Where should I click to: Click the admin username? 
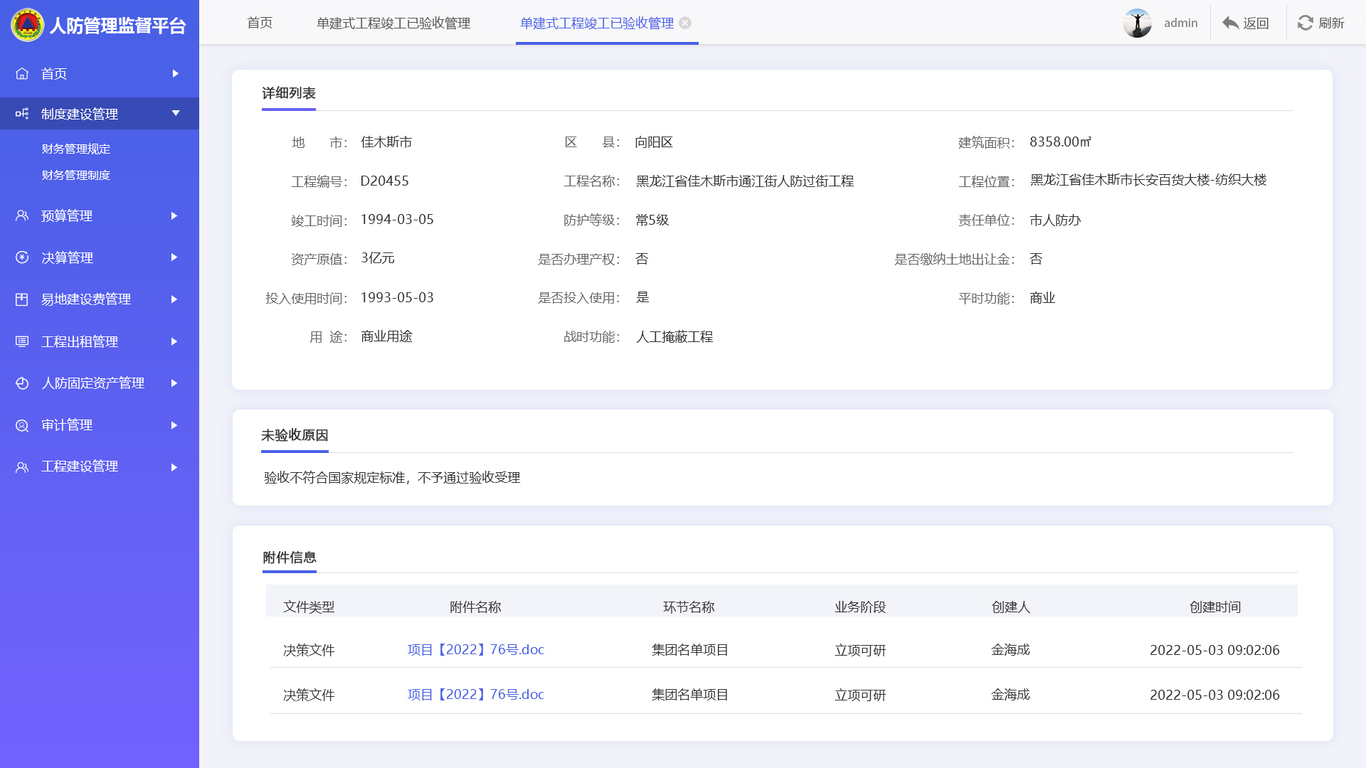pyautogui.click(x=1181, y=23)
